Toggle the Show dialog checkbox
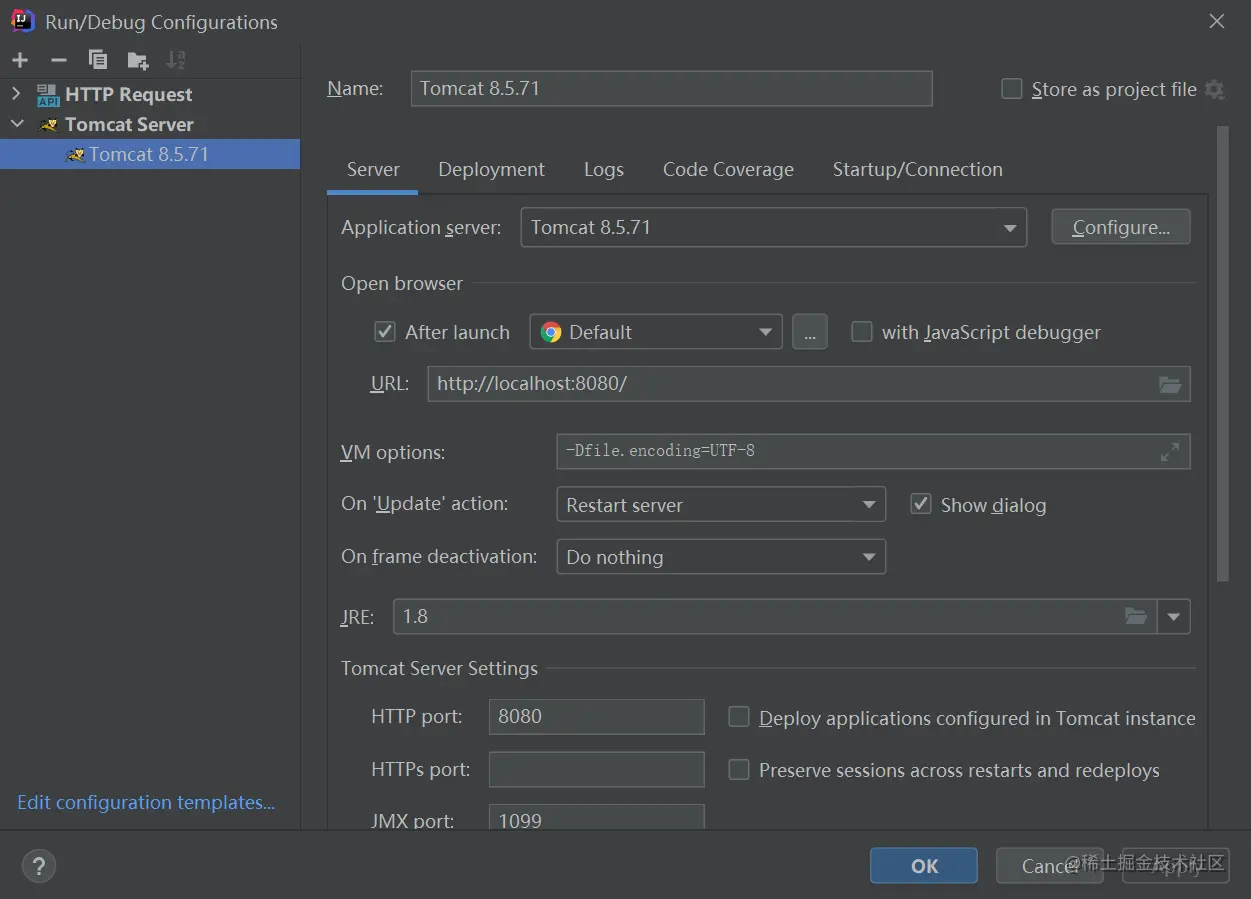The height and width of the screenshot is (899, 1251). [921, 504]
